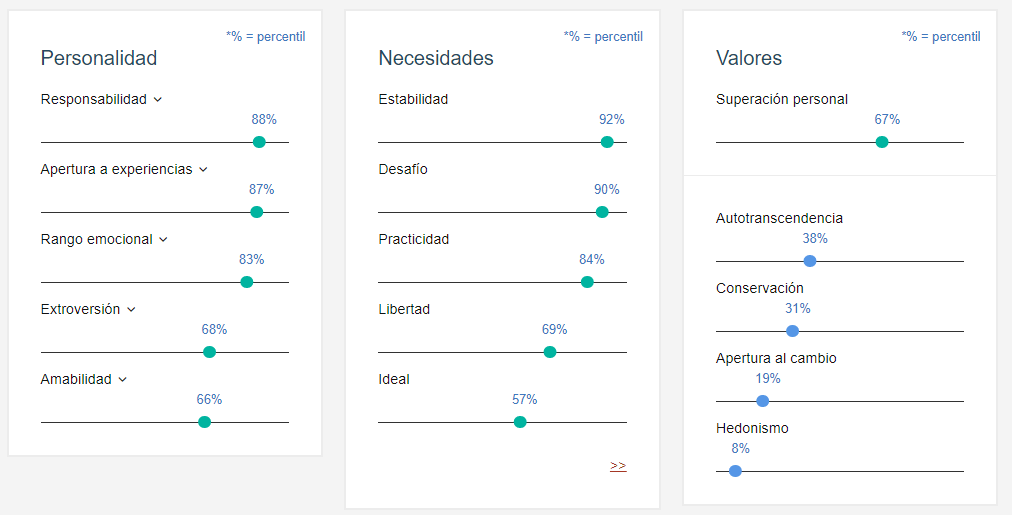Click the Libertad 69% slider dot
1012x515 pixels.
point(550,352)
